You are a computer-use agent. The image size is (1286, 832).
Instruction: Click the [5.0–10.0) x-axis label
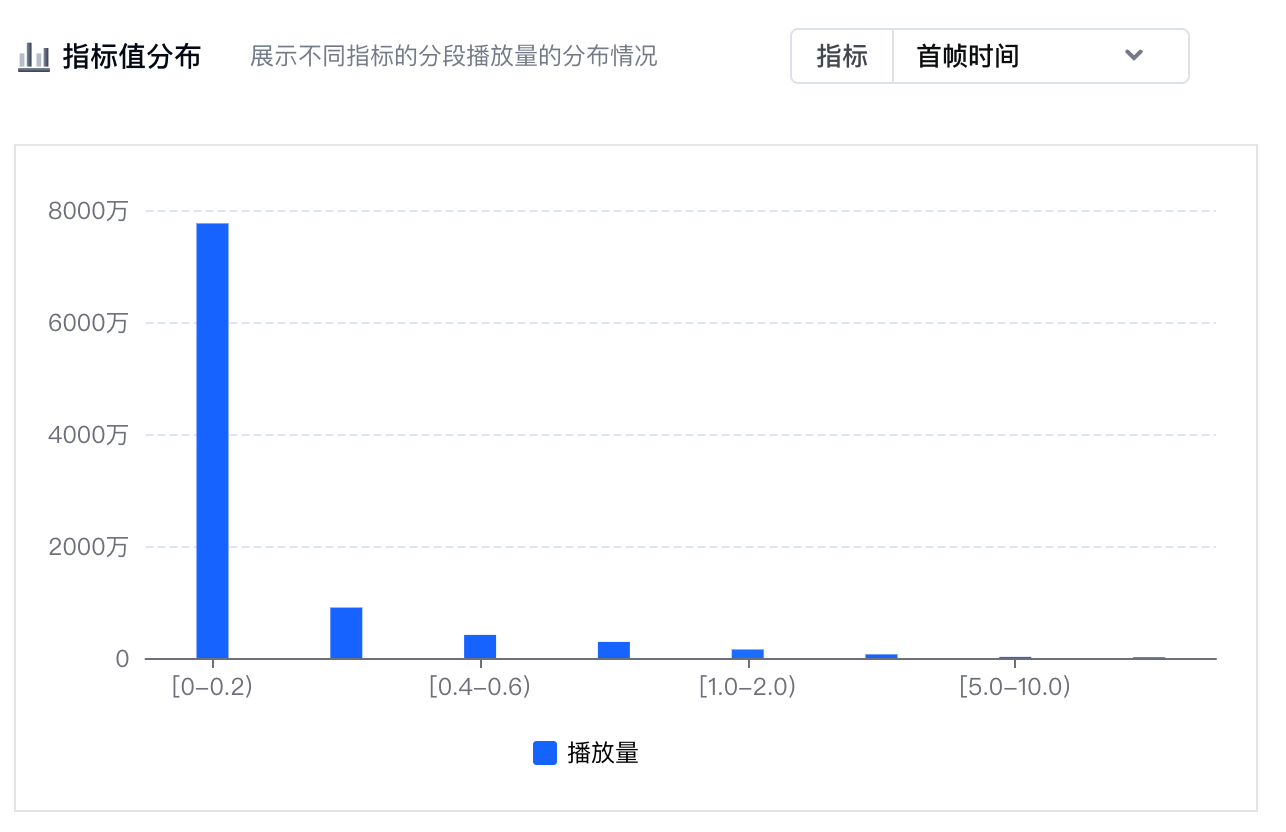(1015, 688)
